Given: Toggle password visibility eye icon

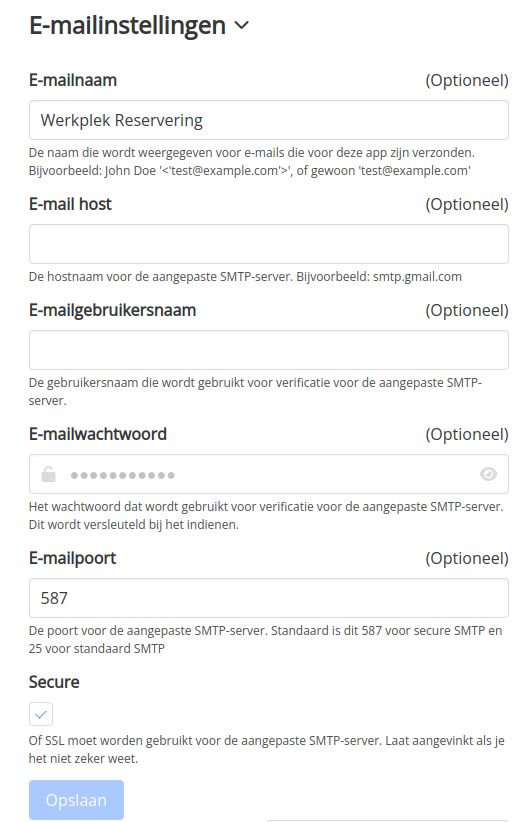Looking at the screenshot, I should pyautogui.click(x=488, y=474).
